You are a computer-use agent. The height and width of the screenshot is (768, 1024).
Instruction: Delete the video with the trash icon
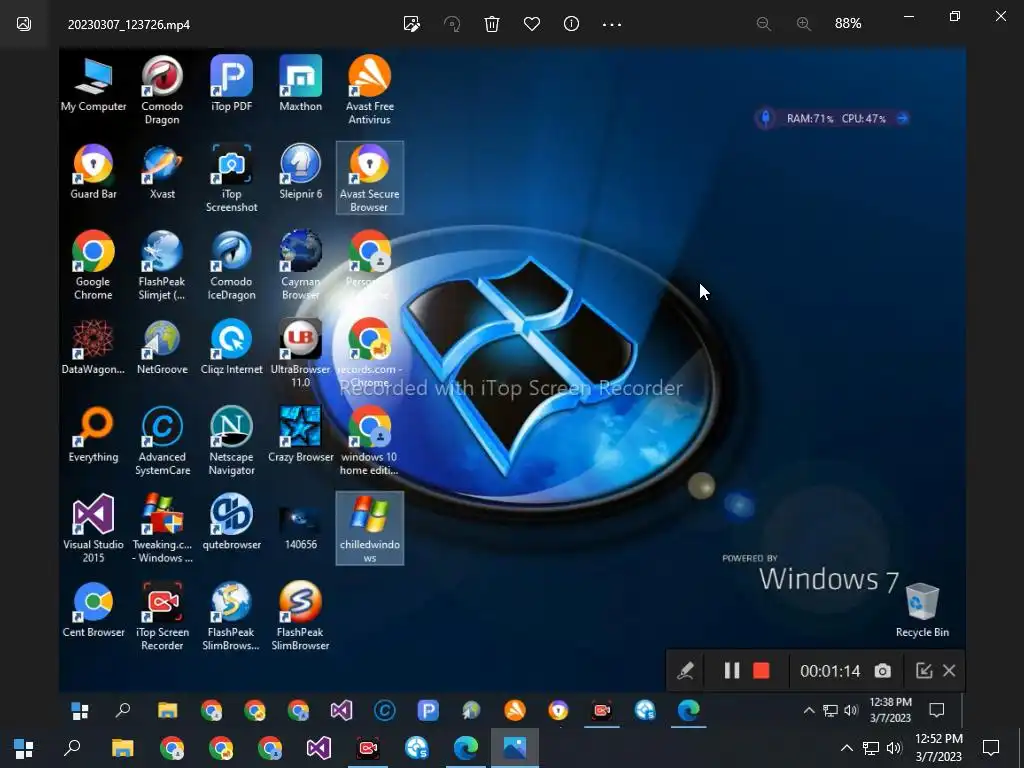[492, 24]
